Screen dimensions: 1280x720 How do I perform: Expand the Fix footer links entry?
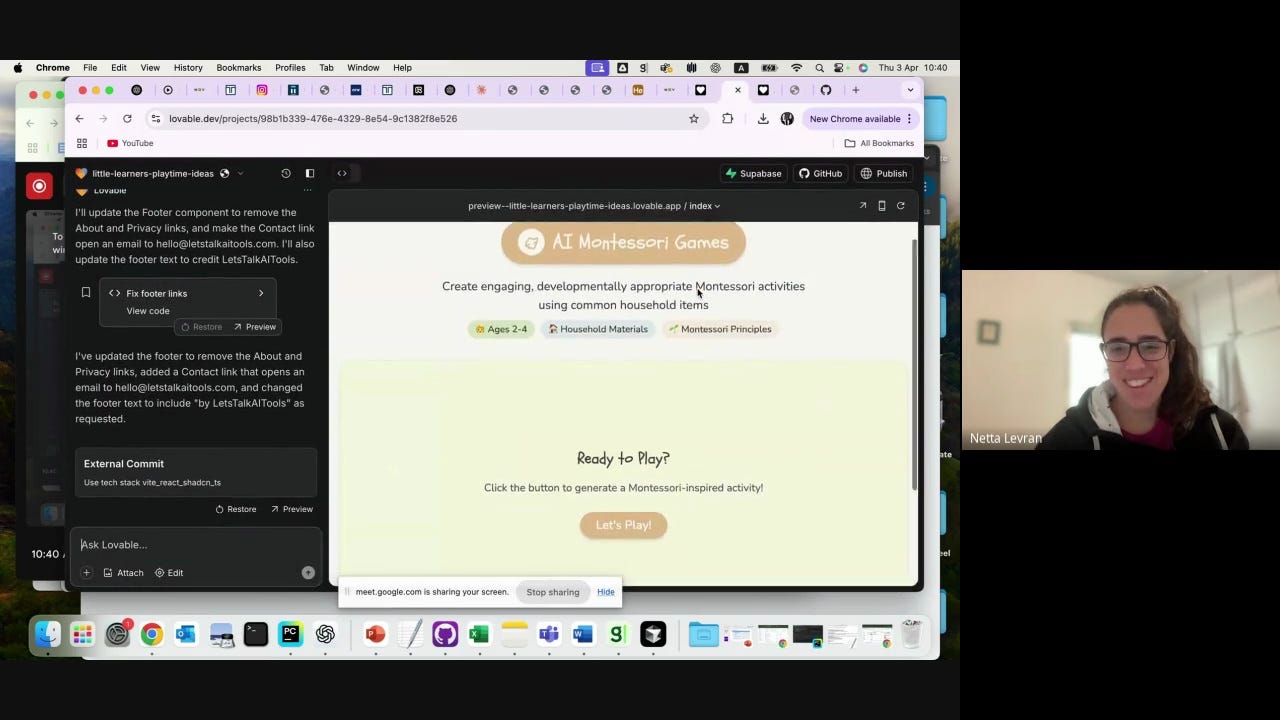click(x=261, y=293)
